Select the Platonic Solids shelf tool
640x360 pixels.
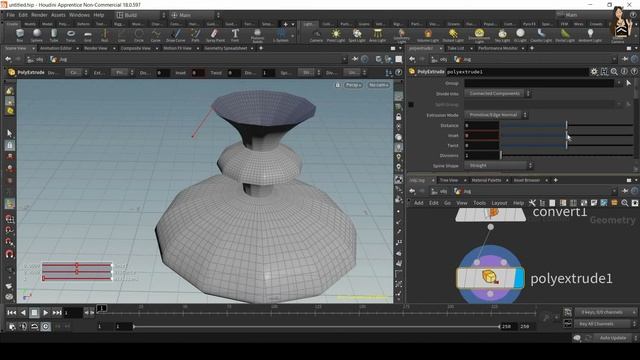click(x=257, y=36)
